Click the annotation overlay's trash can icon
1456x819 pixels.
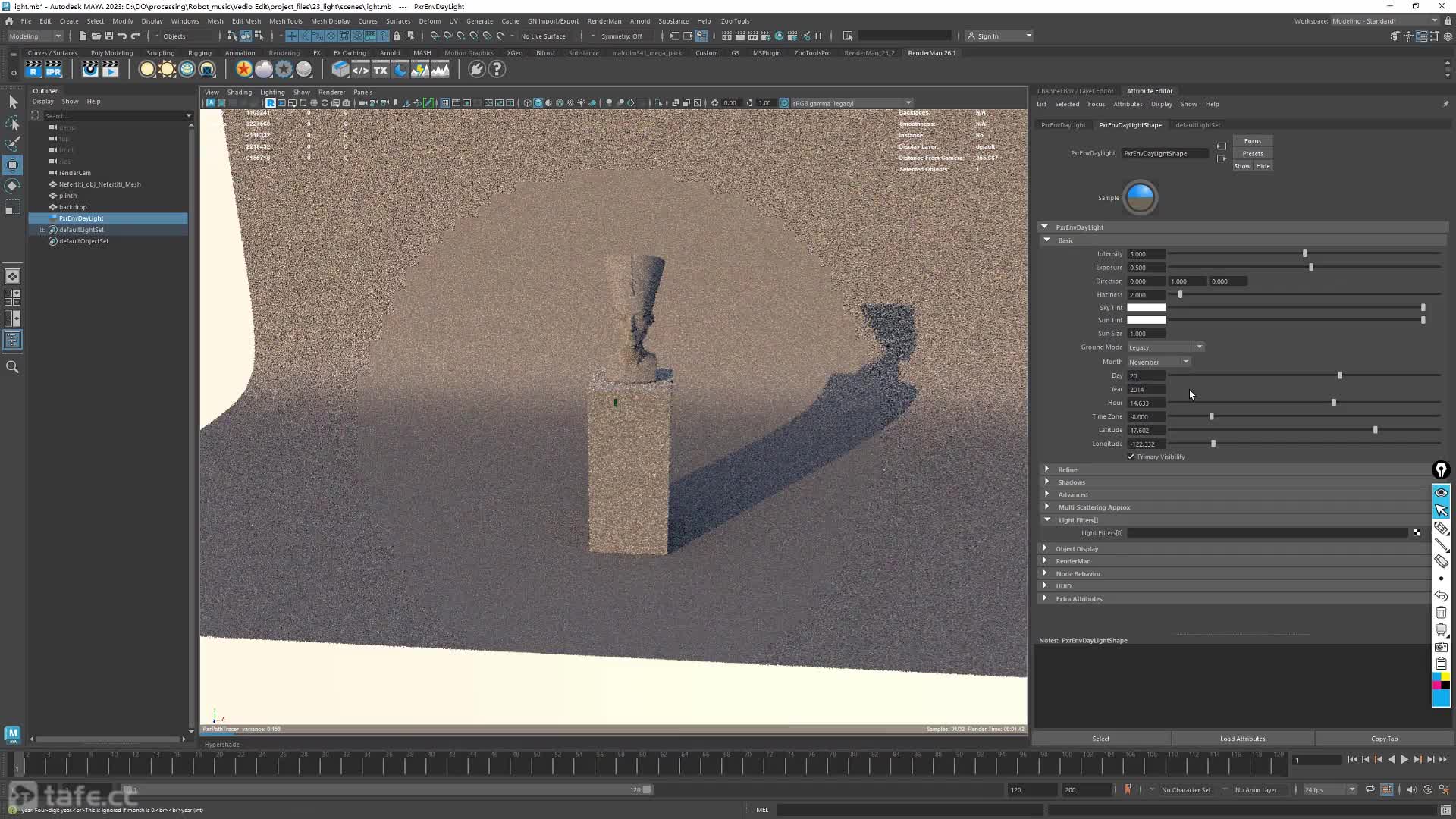[1441, 613]
